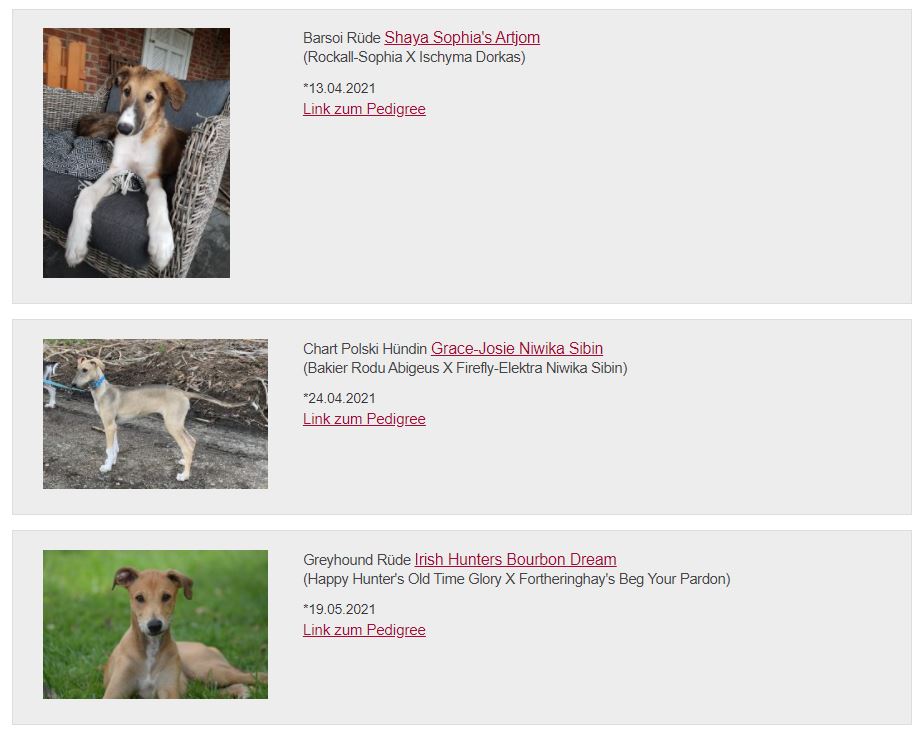Screen dimensions: 924x737
Task: Click the birth date *19.05.2021 text
Action: [x=339, y=609]
